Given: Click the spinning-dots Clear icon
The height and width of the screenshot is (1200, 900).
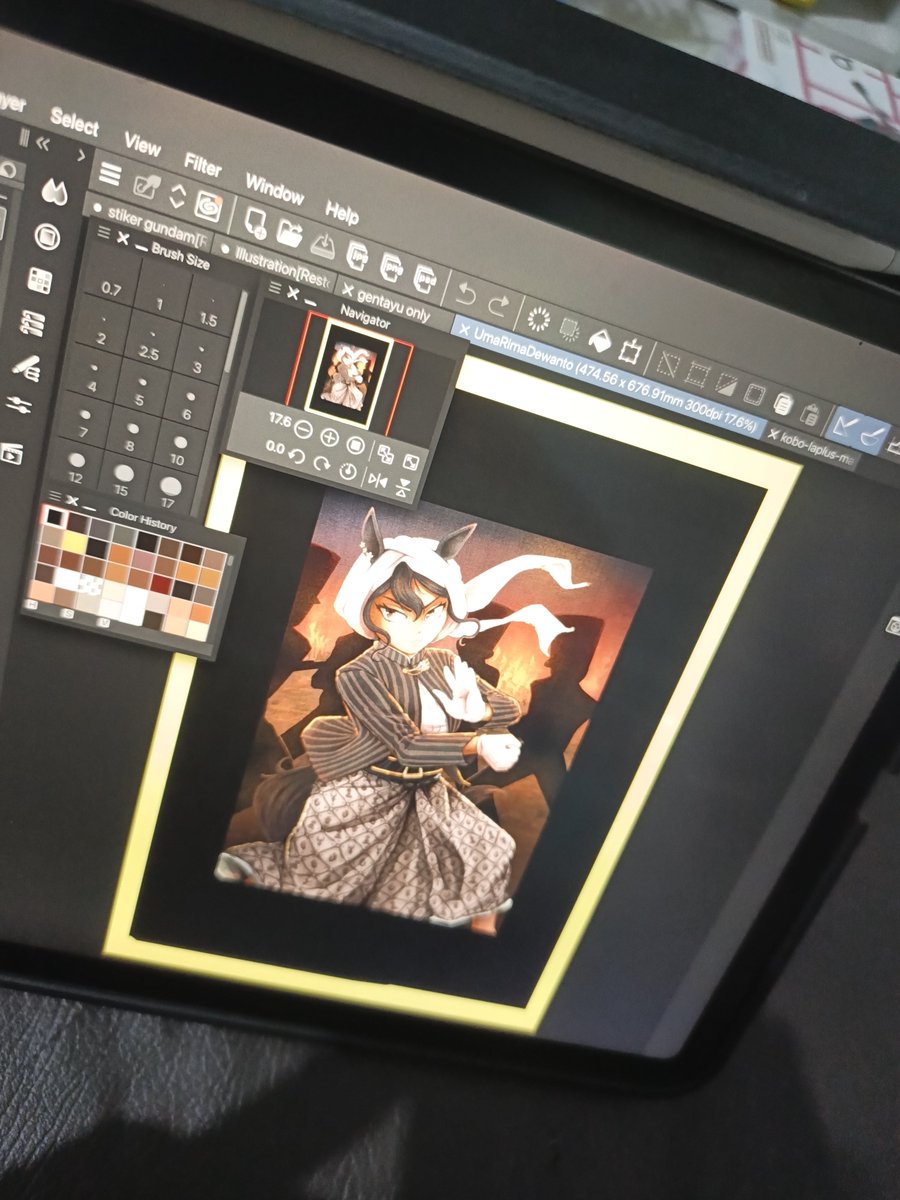Looking at the screenshot, I should pos(539,319).
